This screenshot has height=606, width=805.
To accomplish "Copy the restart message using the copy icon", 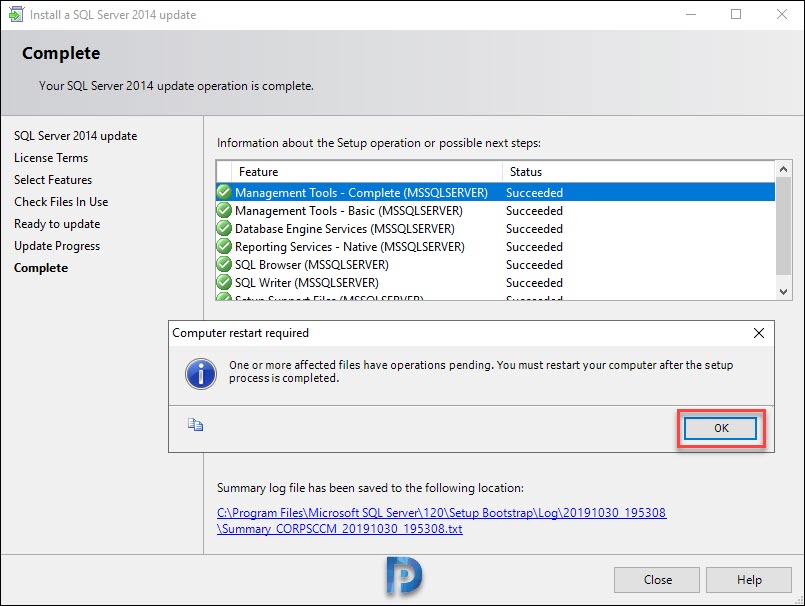I will [x=195, y=425].
